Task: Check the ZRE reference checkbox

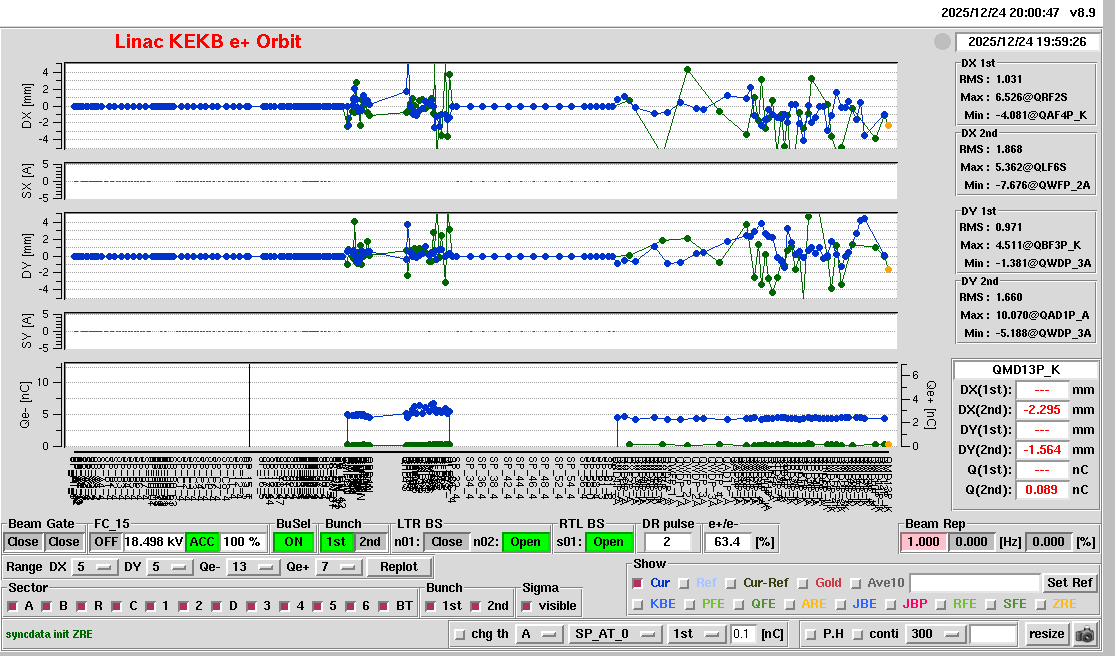Action: coord(1041,604)
